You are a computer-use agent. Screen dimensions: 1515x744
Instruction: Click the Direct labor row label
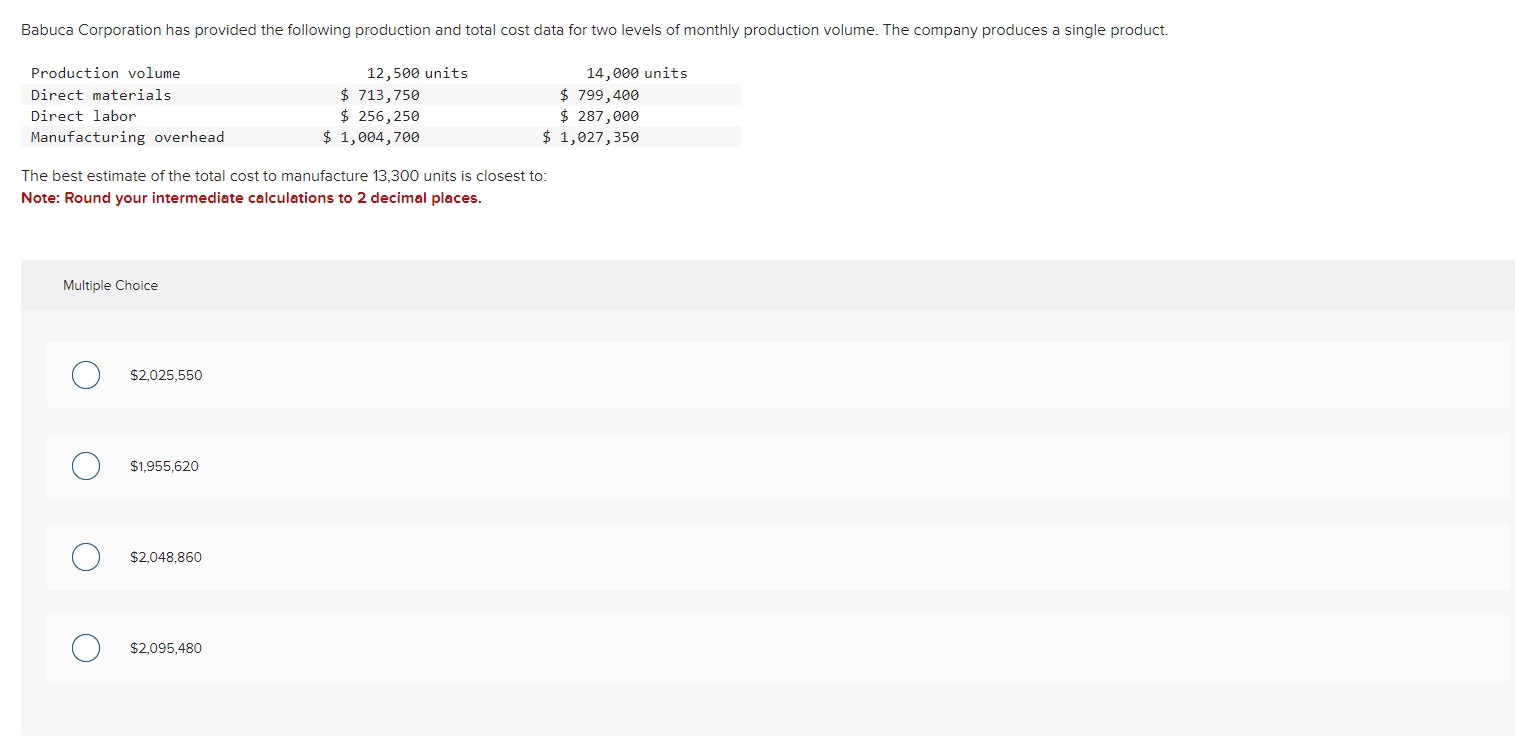tap(83, 115)
